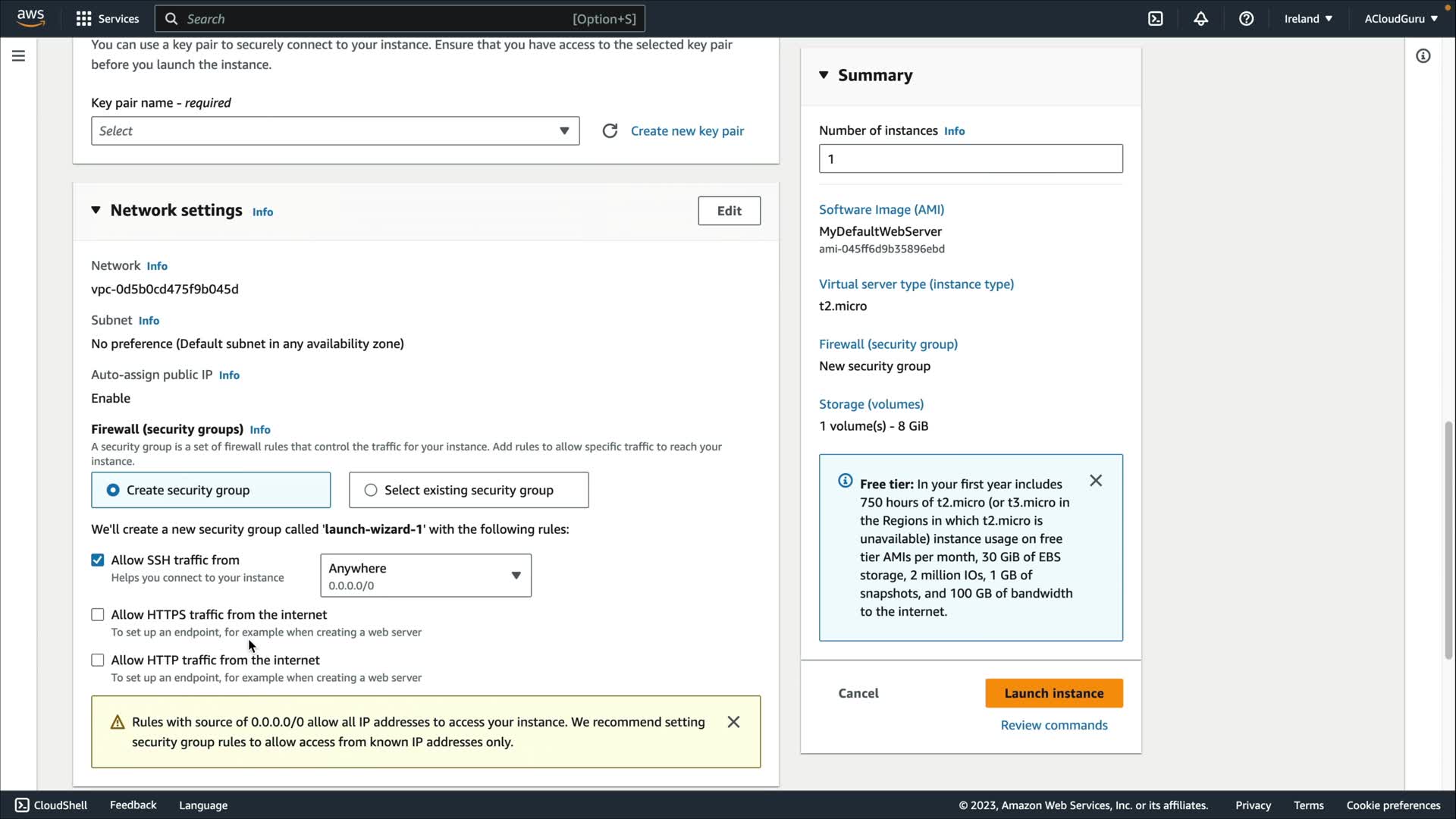
Task: Open the help question mark icon
Action: click(x=1246, y=19)
